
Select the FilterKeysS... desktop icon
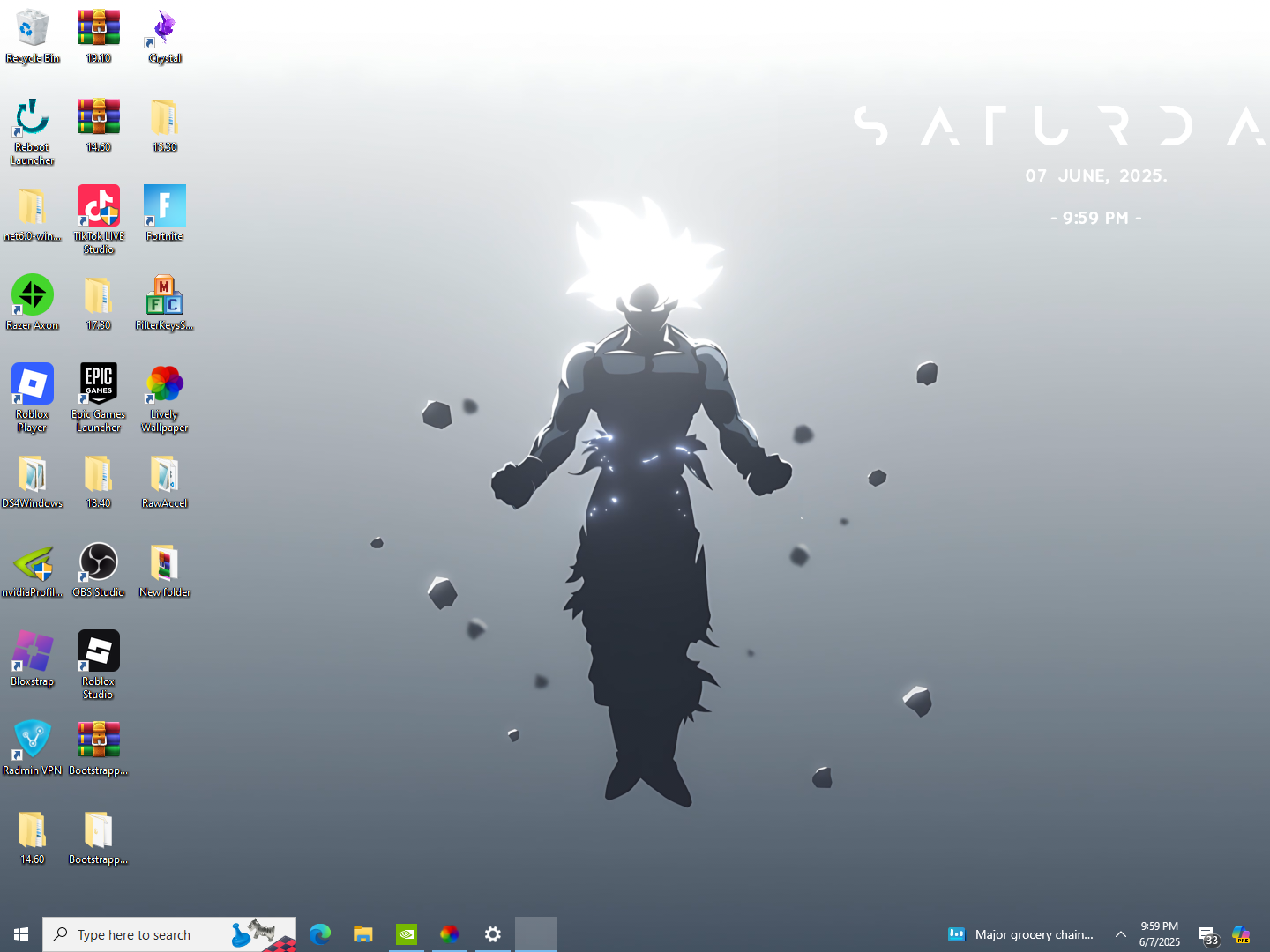coord(165,303)
